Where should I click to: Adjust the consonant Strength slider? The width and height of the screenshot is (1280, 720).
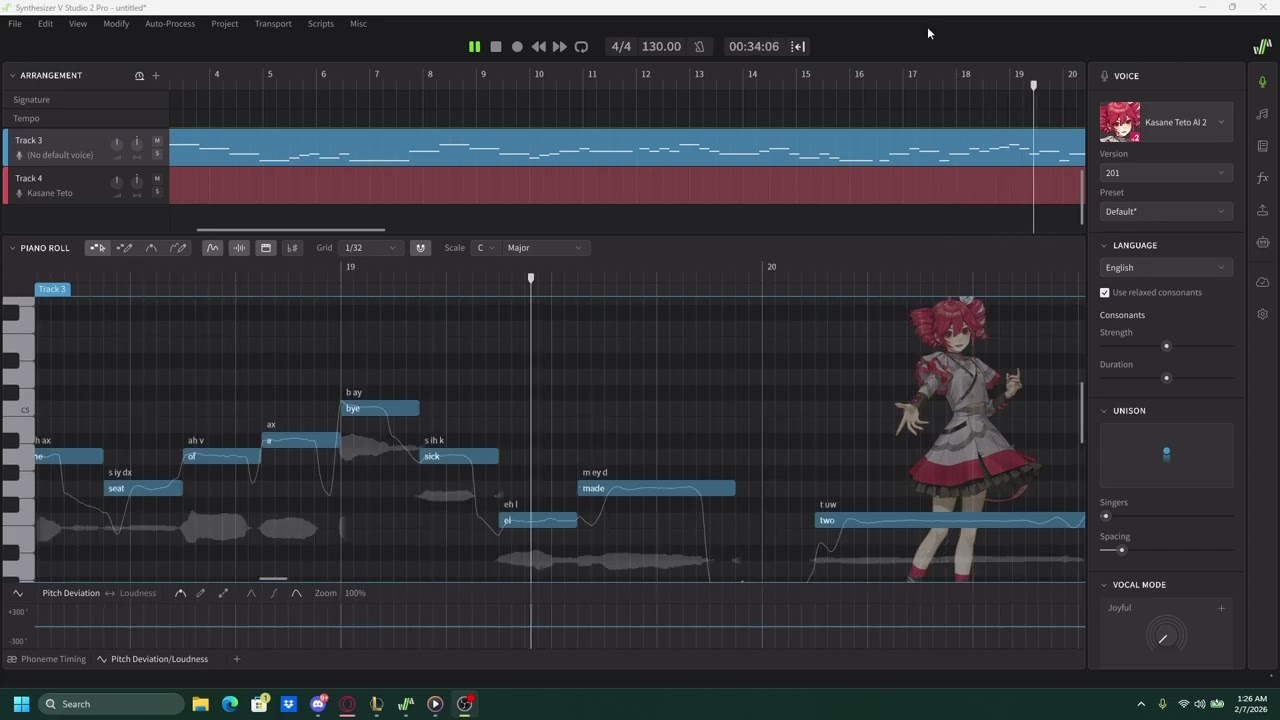1166,346
